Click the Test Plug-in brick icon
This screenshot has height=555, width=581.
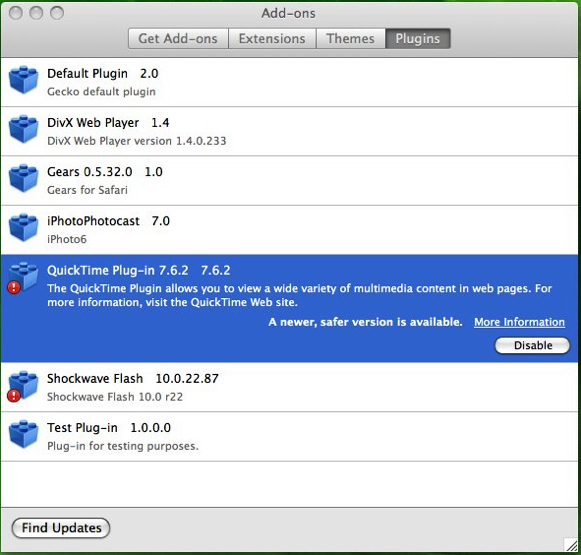pos(23,434)
